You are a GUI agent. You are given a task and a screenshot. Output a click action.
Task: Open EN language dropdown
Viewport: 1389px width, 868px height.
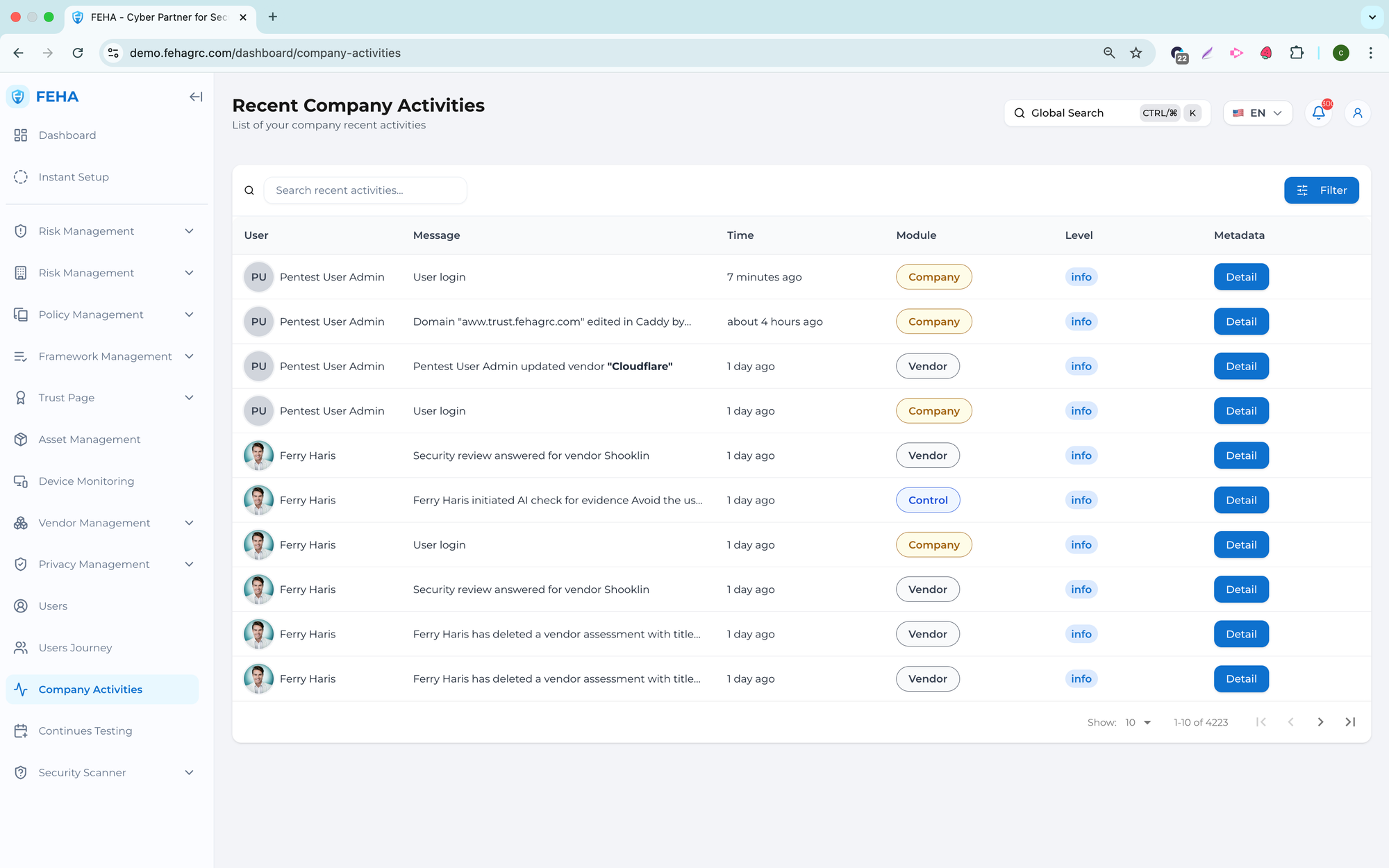(x=1257, y=112)
